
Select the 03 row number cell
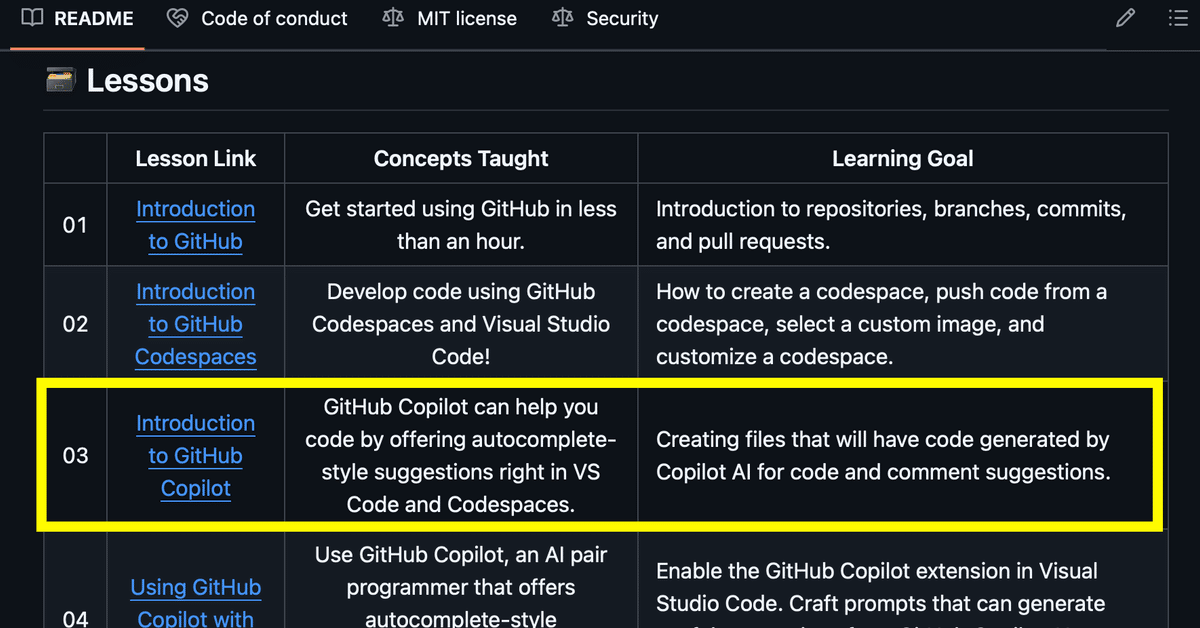click(x=76, y=456)
